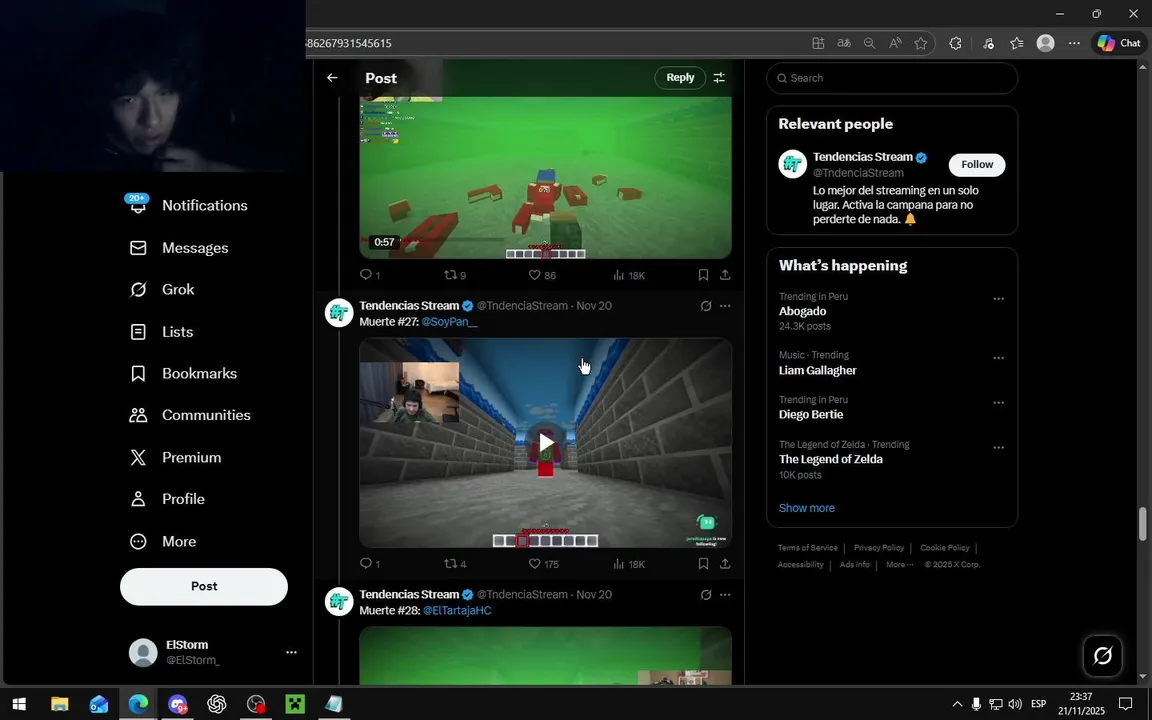
Task: Like the post with 86 likes
Action: (x=542, y=275)
